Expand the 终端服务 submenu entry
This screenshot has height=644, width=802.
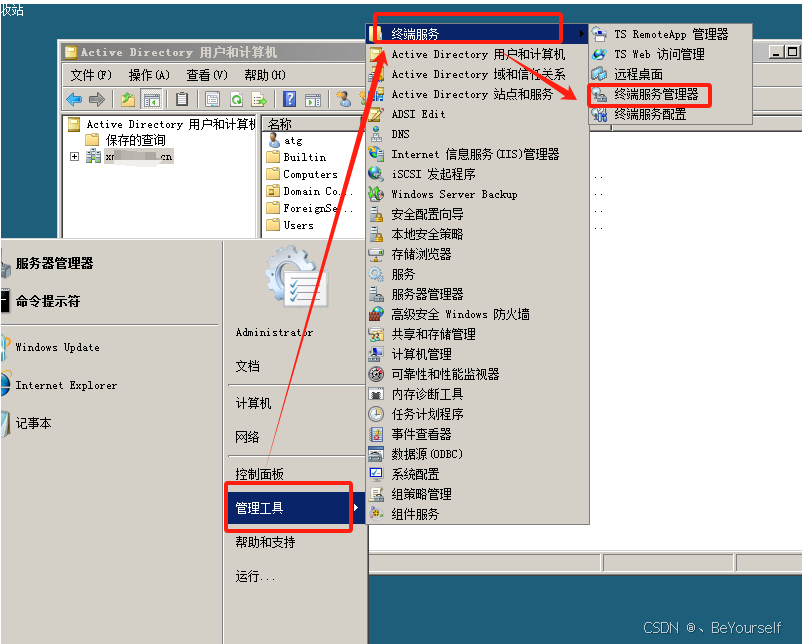(477, 34)
